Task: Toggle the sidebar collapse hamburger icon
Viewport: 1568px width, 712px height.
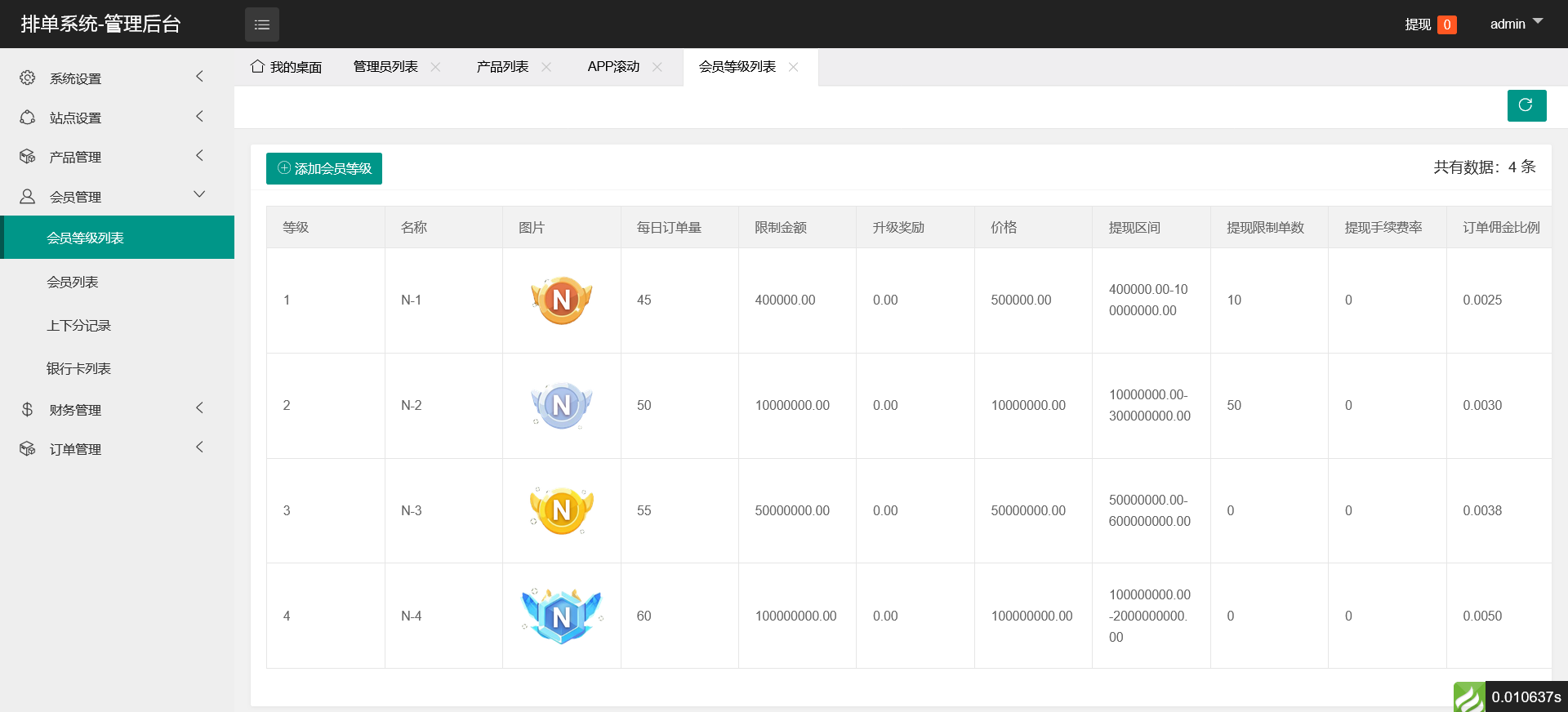Action: coord(261,24)
